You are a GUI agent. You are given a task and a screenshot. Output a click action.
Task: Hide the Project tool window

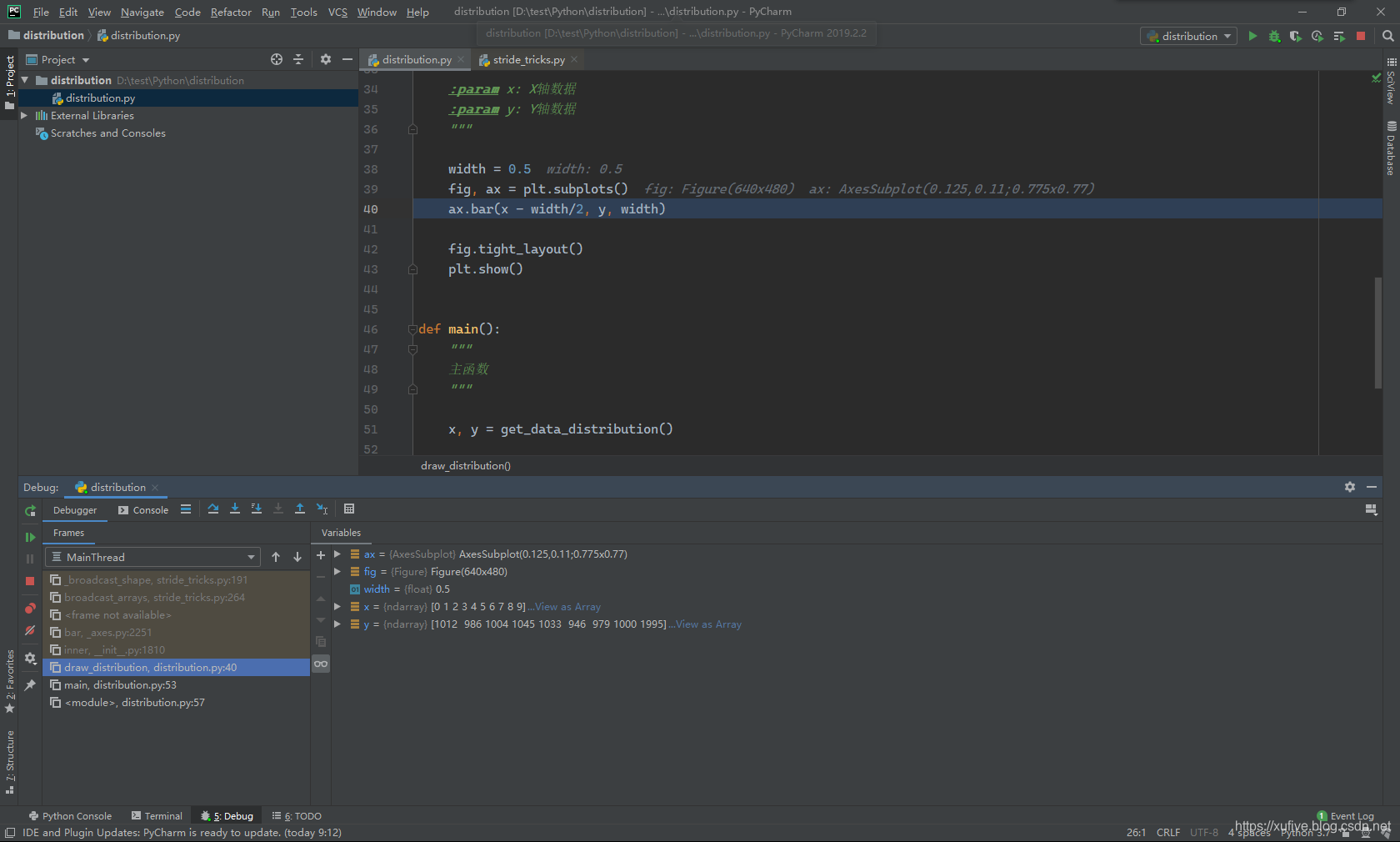pos(347,59)
